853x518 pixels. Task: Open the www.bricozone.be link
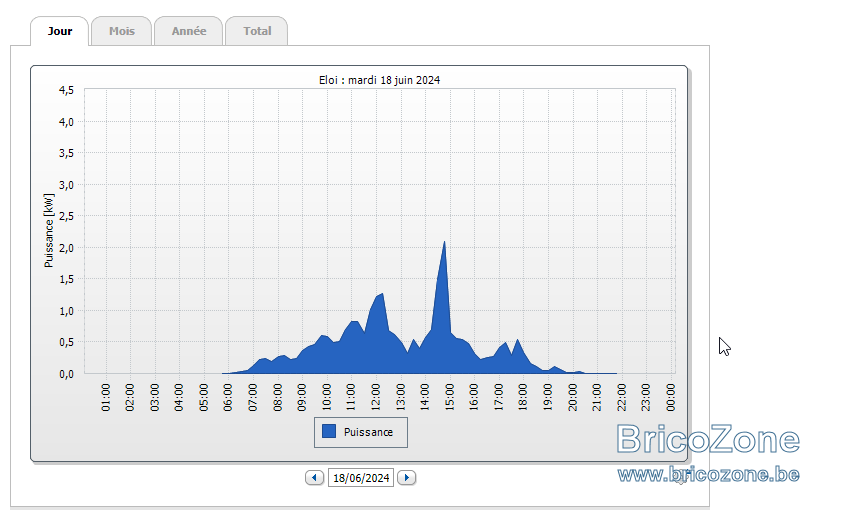[x=708, y=474]
